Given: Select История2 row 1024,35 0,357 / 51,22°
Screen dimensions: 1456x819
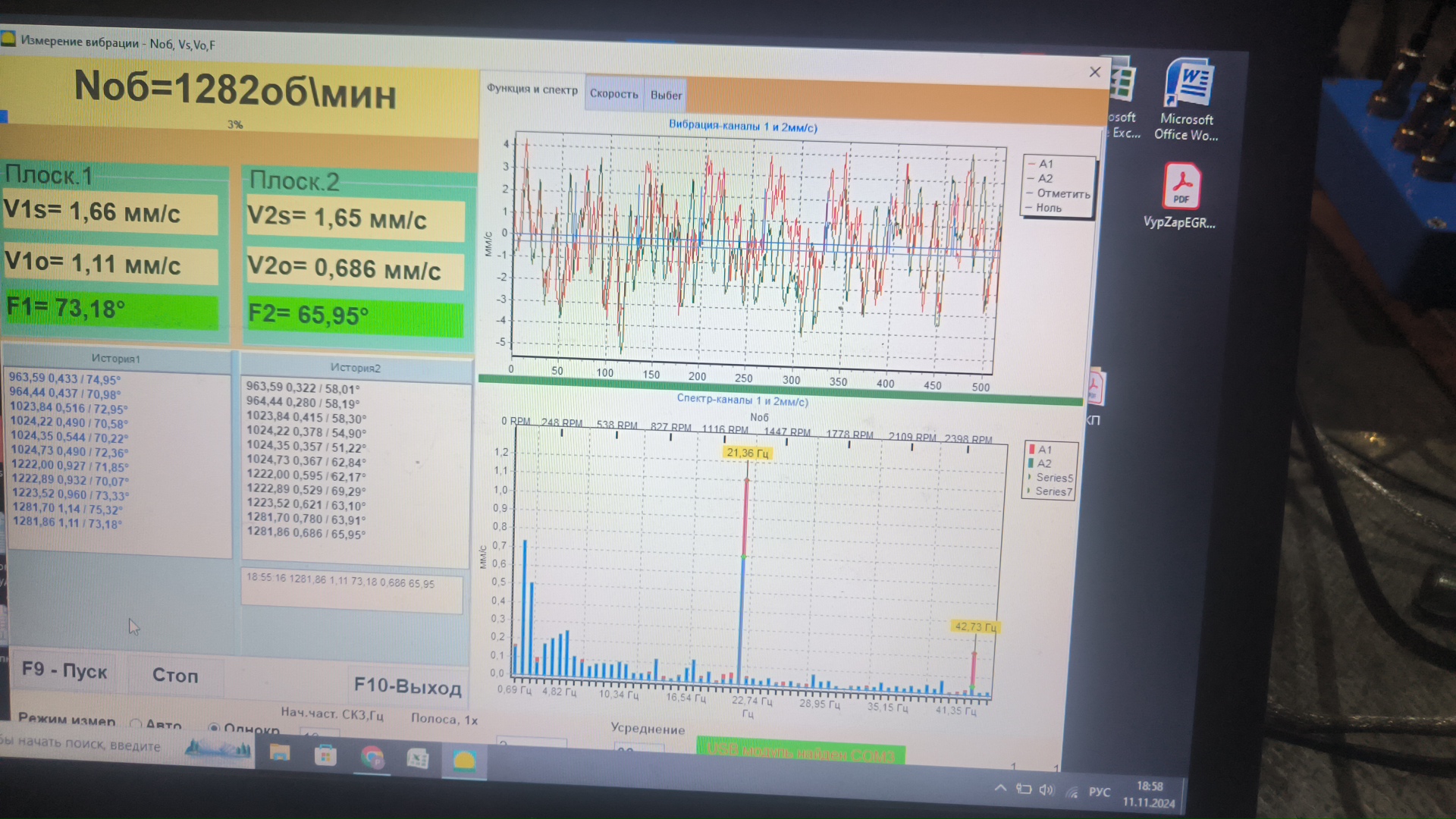Looking at the screenshot, I should click(306, 447).
